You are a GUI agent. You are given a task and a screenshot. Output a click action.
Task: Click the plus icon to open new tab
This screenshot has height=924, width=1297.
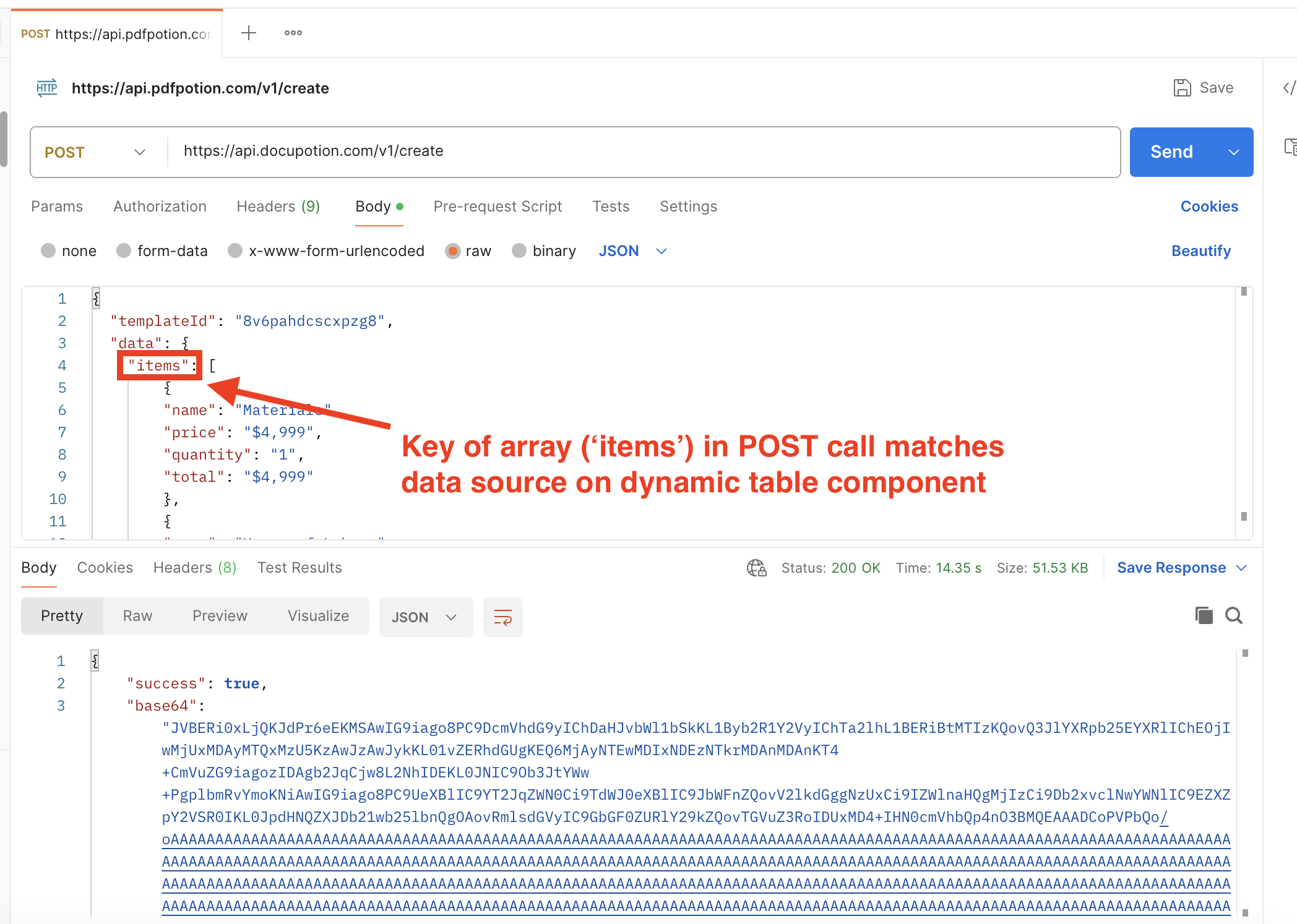249,33
